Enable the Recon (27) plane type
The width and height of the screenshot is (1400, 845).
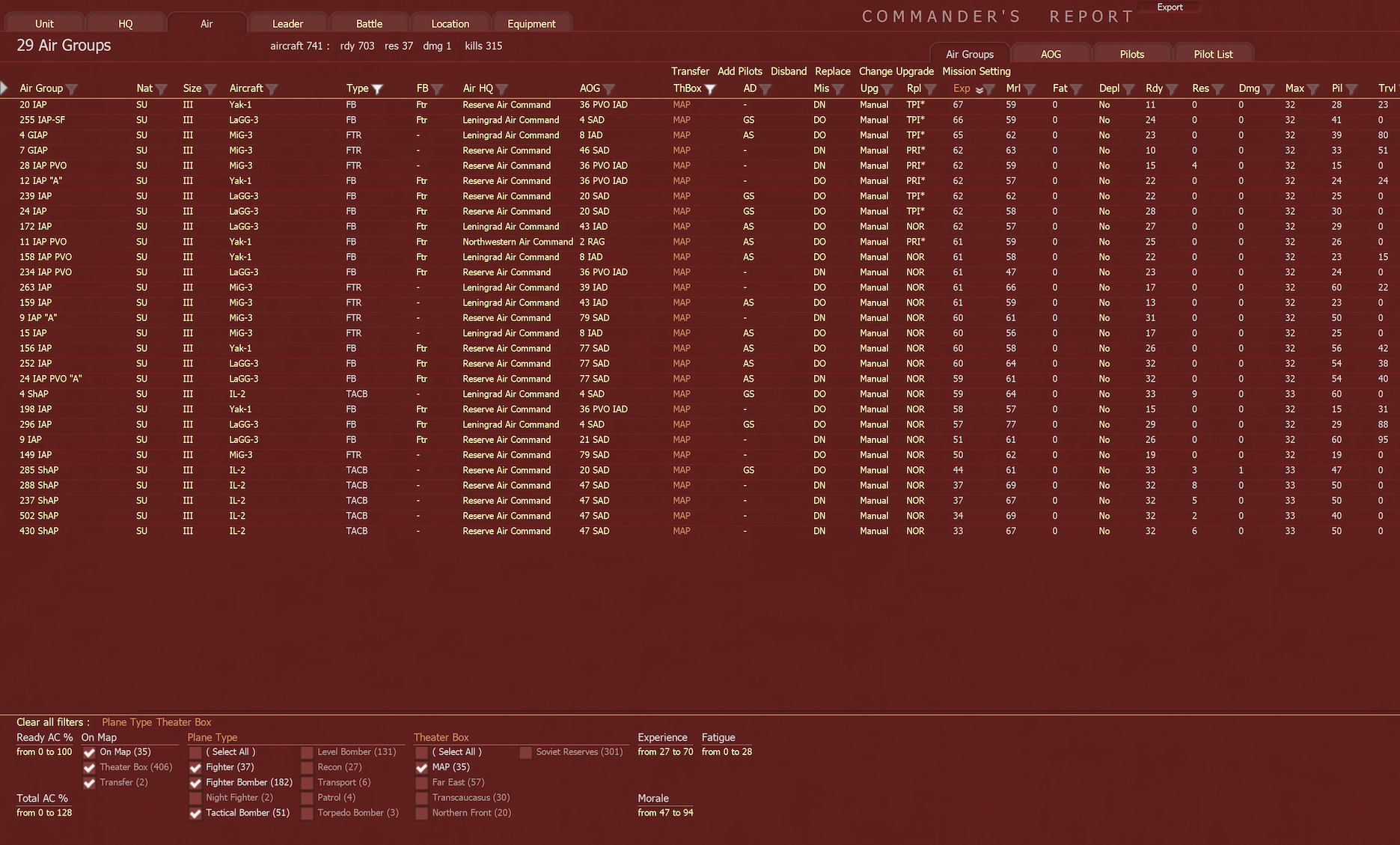pyautogui.click(x=307, y=768)
